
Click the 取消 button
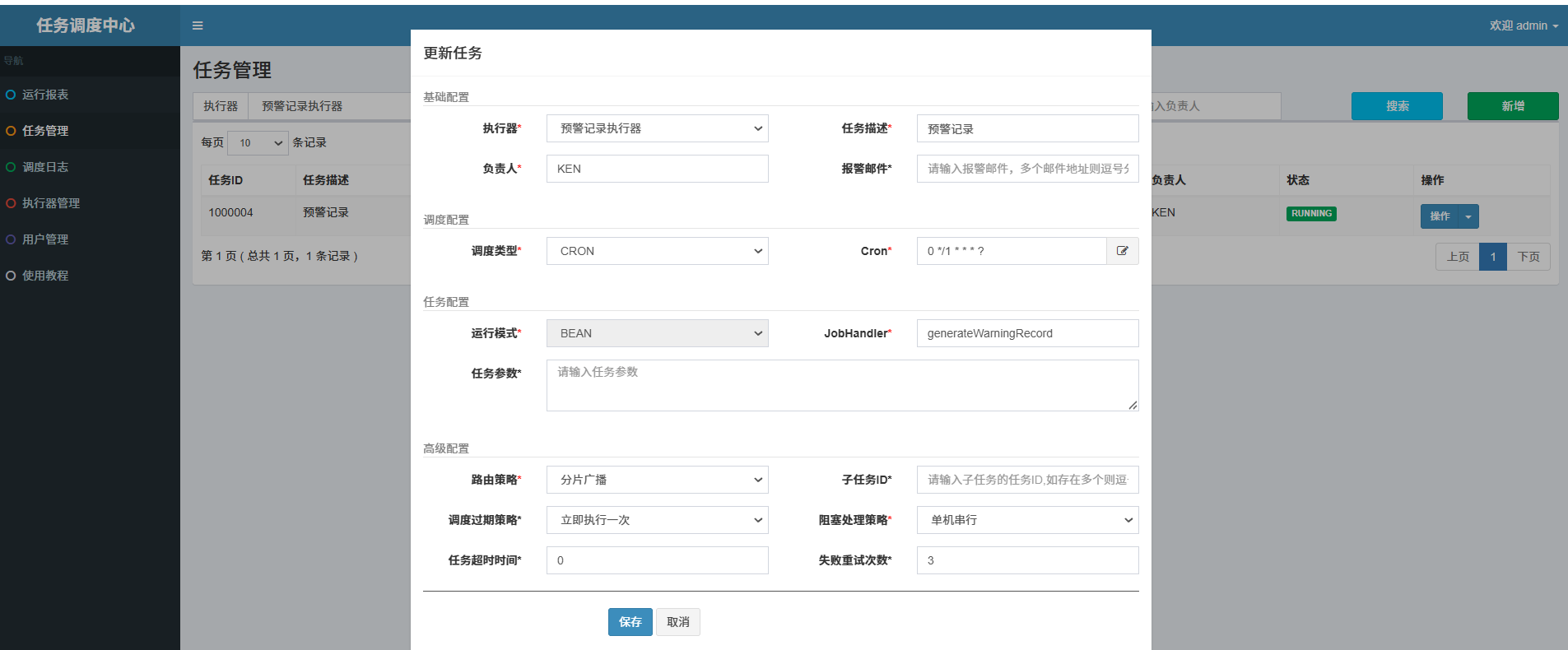click(678, 622)
